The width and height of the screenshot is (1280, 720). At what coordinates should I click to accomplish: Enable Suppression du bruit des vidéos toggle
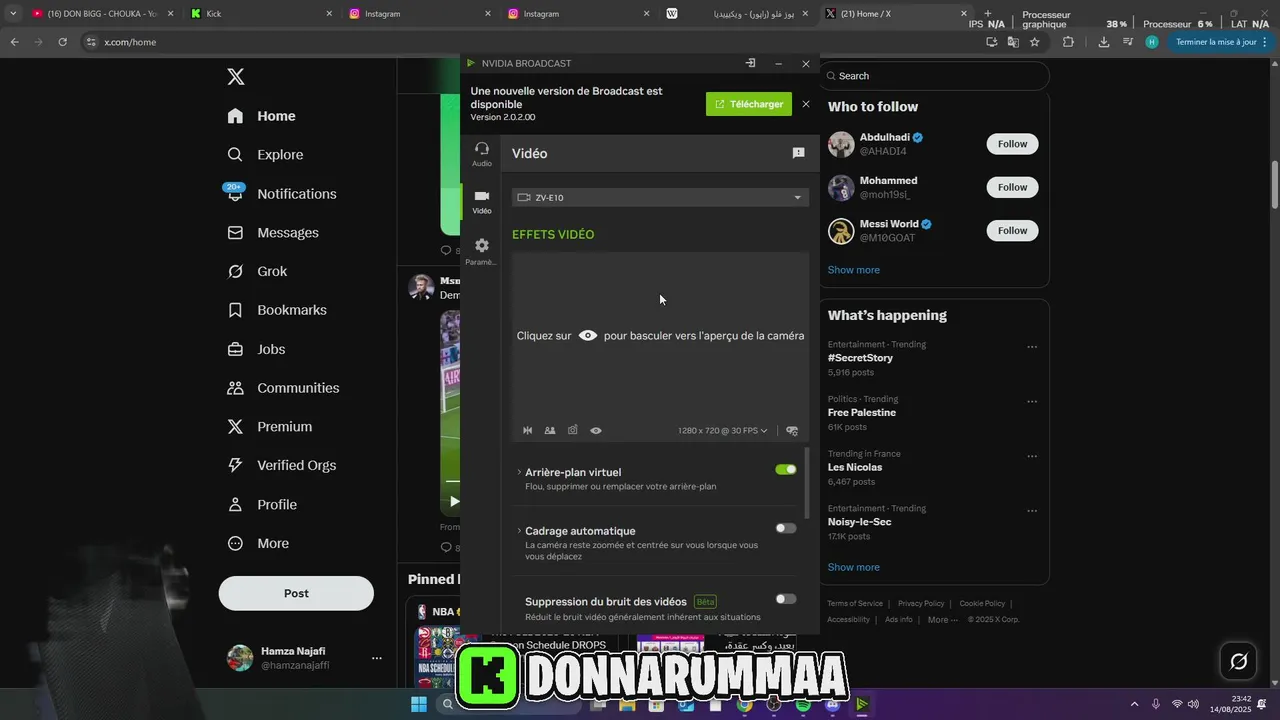click(786, 599)
